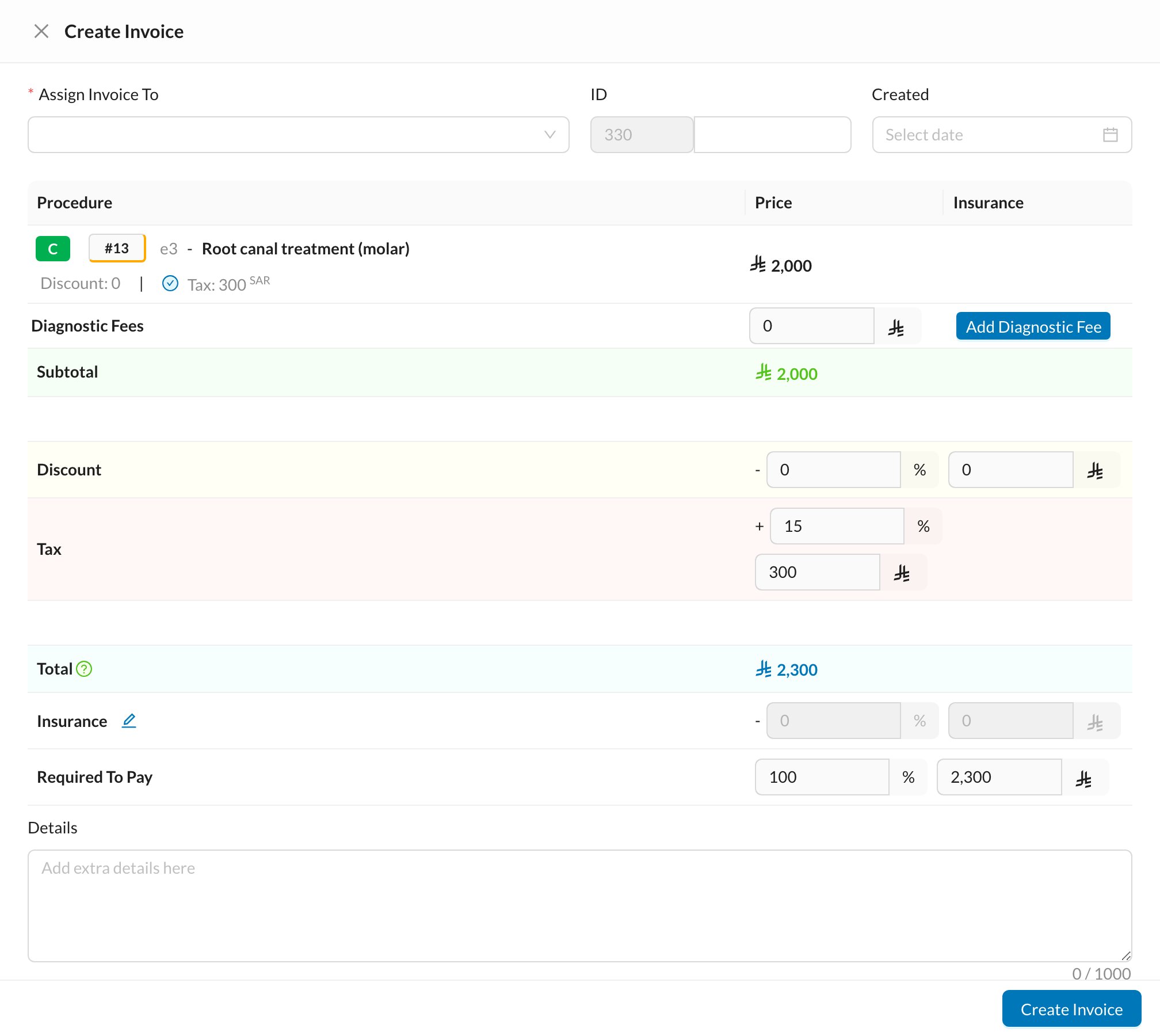Click the green C status badge
Image resolution: width=1160 pixels, height=1036 pixels.
53,249
